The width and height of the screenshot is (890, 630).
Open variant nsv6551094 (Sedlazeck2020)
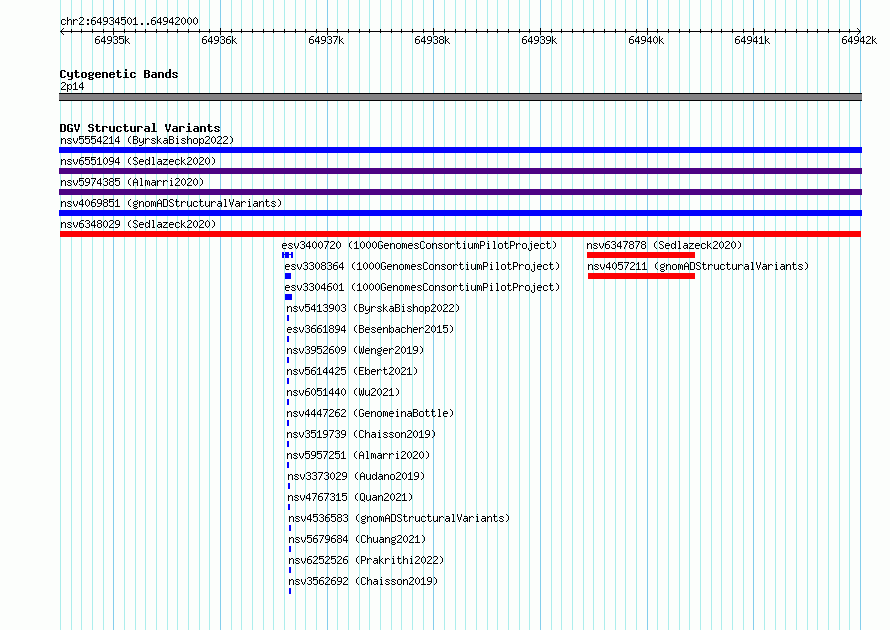point(138,161)
